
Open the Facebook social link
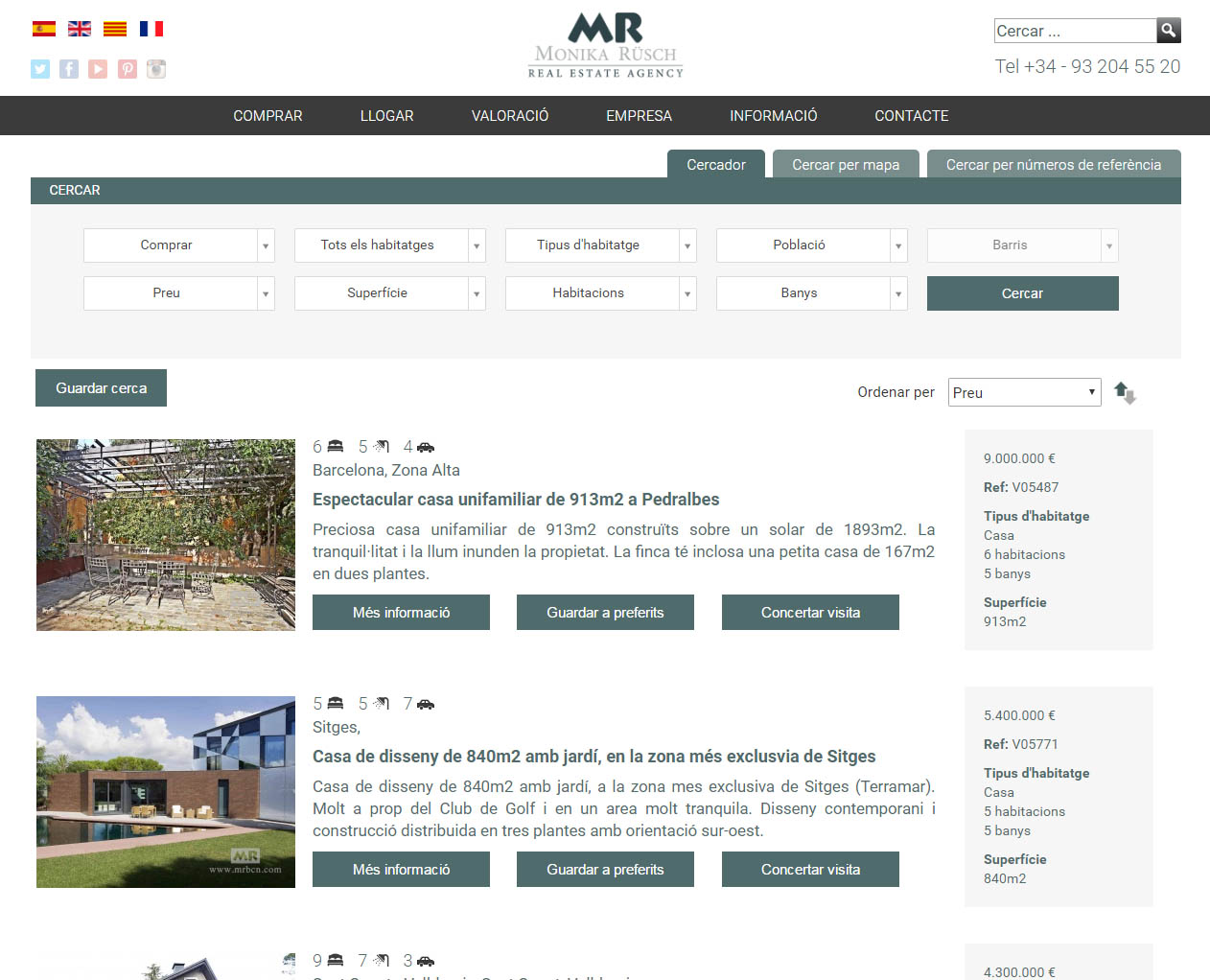69,69
